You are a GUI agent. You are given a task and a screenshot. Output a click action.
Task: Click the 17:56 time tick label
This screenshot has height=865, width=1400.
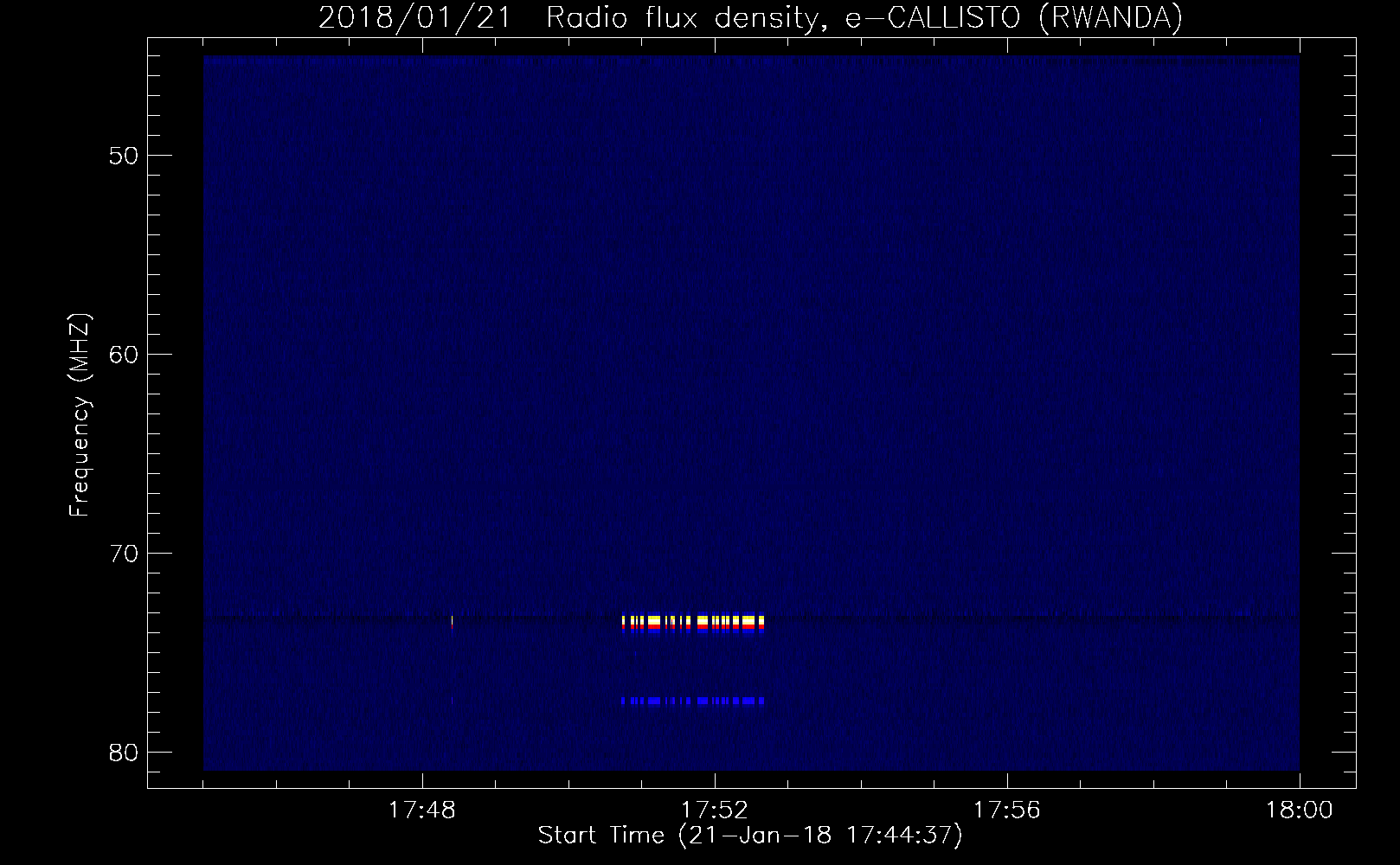point(1007,811)
